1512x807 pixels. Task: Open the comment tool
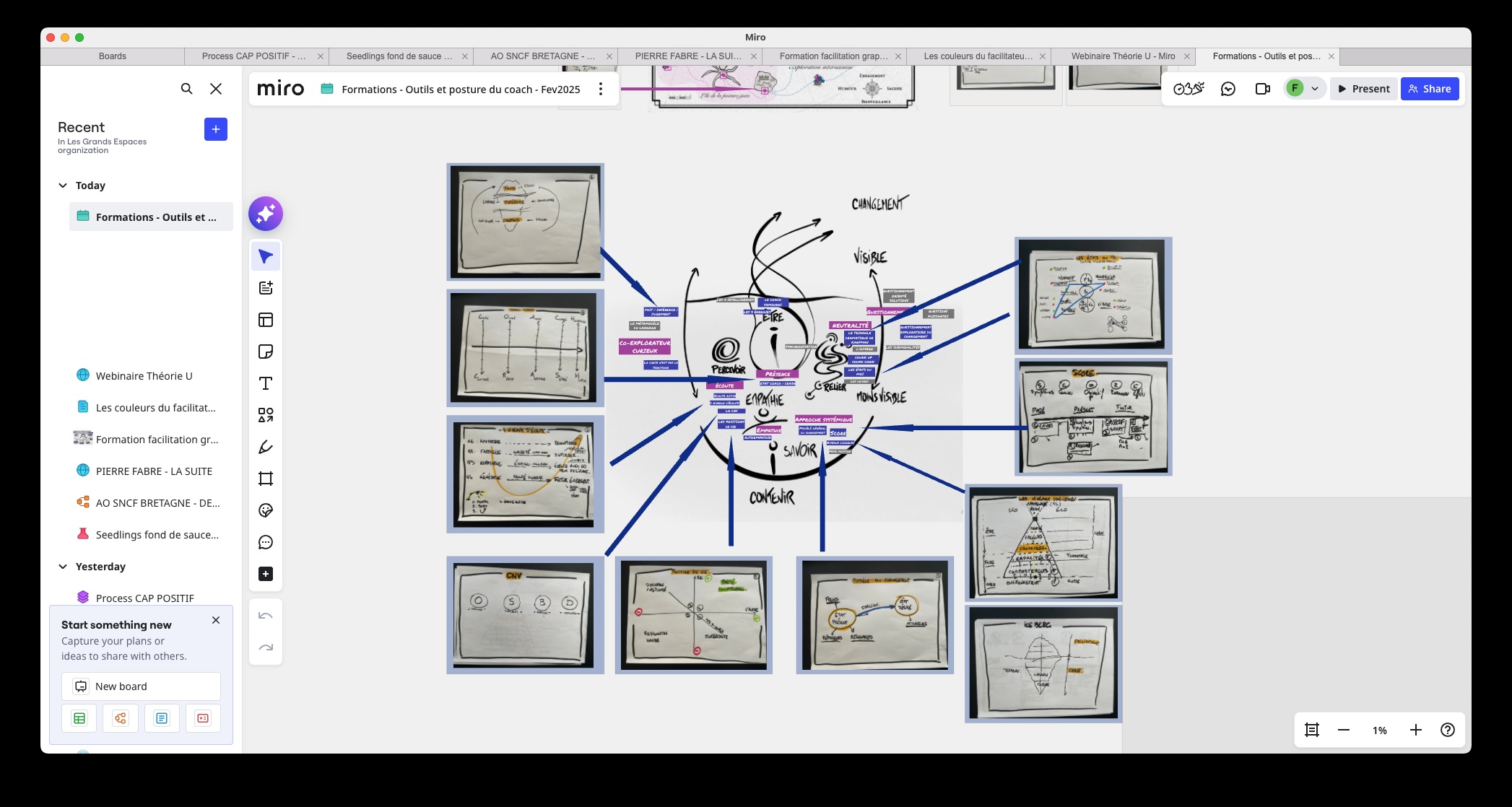266,542
